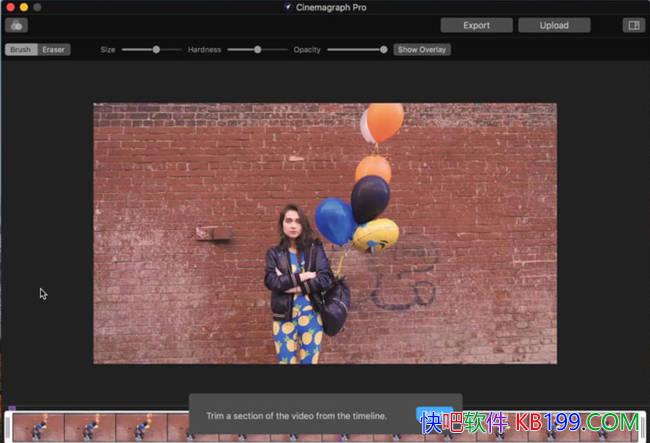This screenshot has height=443, width=650.
Task: Select the first frame thumbnail in the timeline
Action: 40,428
